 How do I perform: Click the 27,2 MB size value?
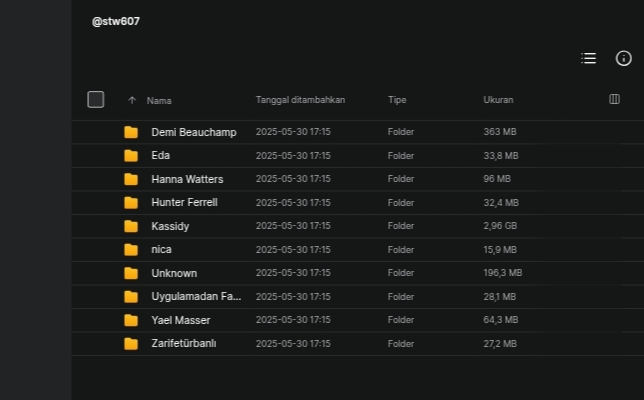point(500,344)
